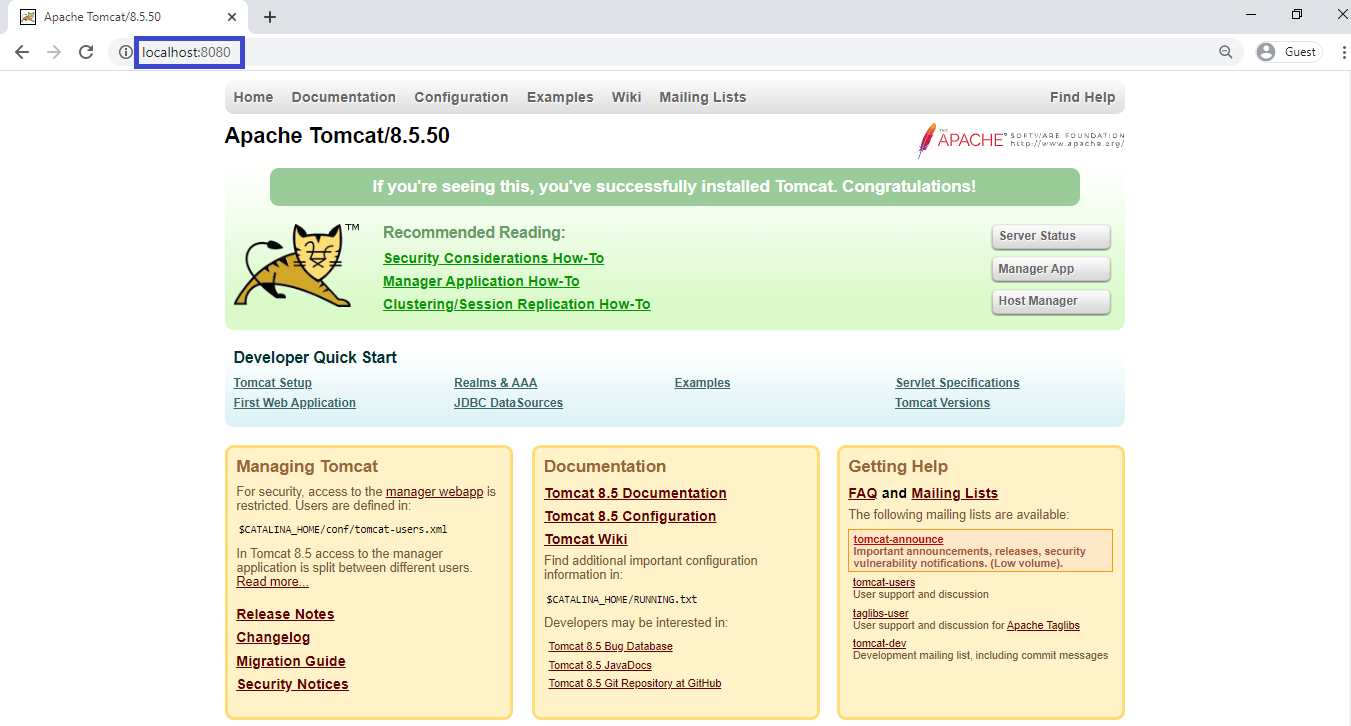The width and height of the screenshot is (1351, 726).
Task: Open the Configuration navigation item
Action: [x=461, y=97]
